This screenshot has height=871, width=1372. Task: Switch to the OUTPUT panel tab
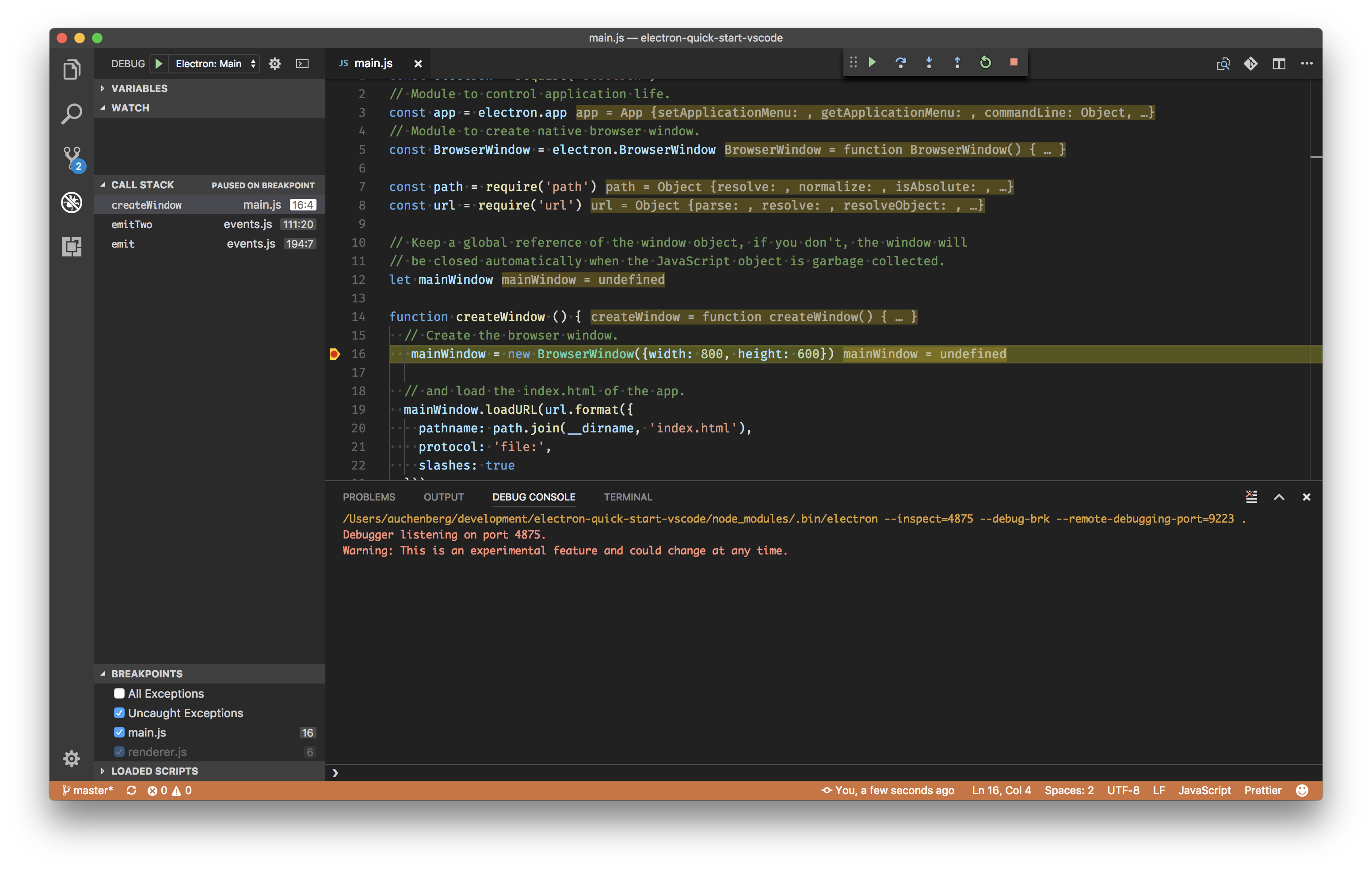coord(443,497)
